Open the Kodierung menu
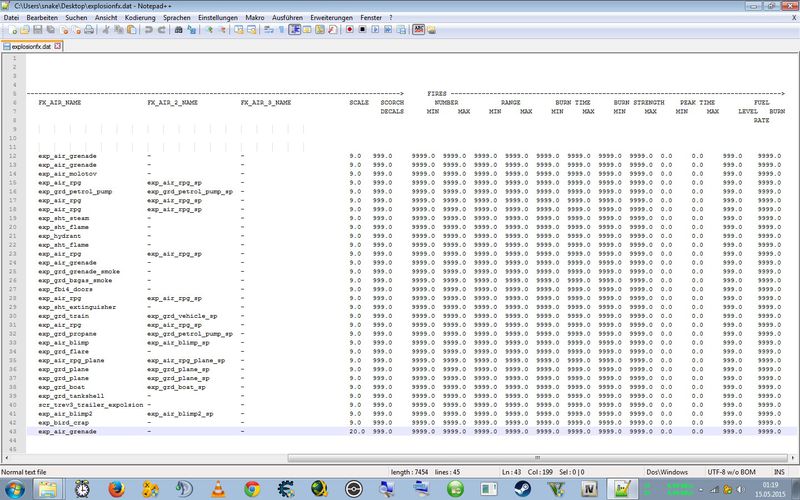The height and width of the screenshot is (500, 800). coord(139,18)
